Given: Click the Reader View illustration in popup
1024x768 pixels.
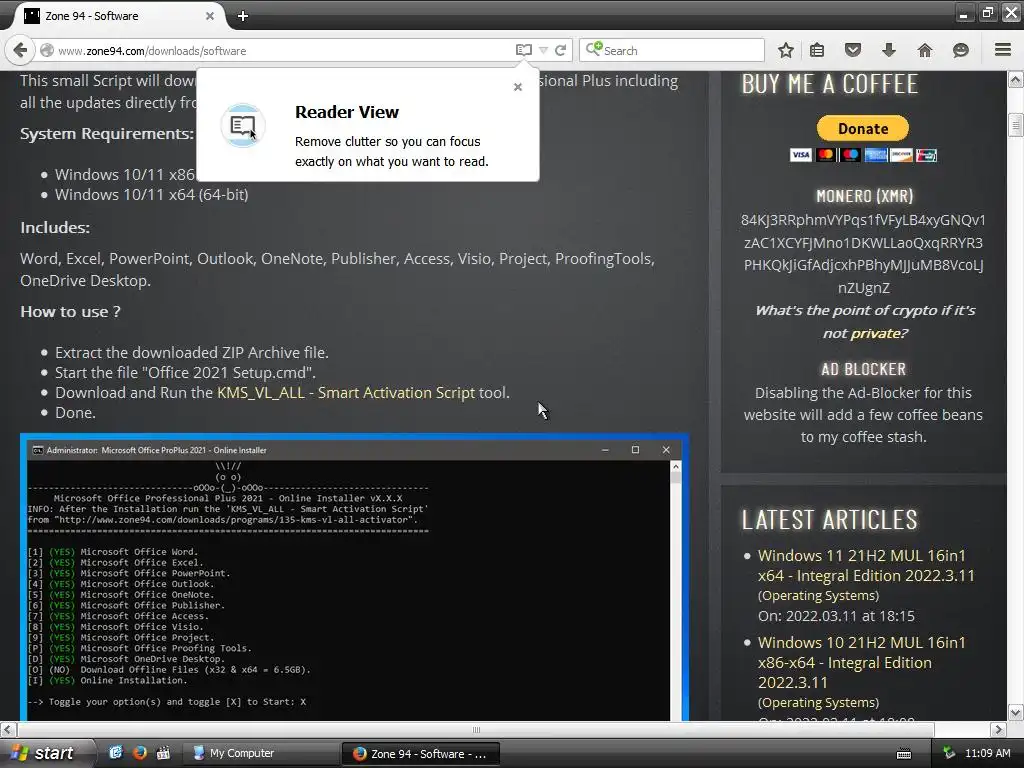Looking at the screenshot, I should pyautogui.click(x=243, y=125).
